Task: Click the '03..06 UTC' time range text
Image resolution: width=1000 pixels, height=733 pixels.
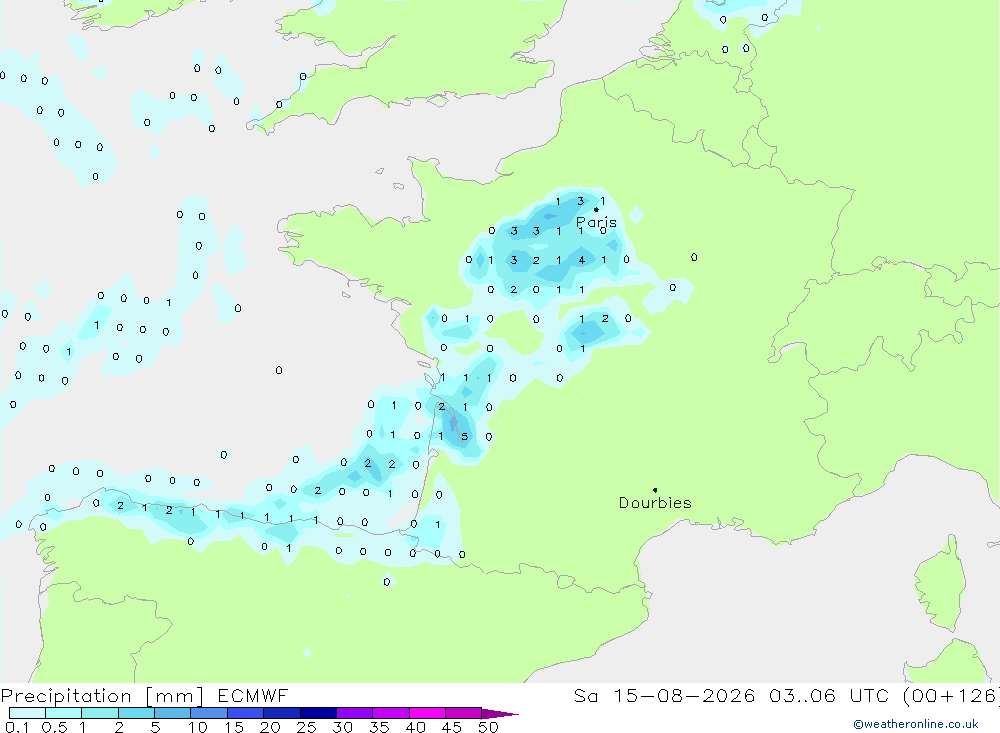Action: pos(829,696)
